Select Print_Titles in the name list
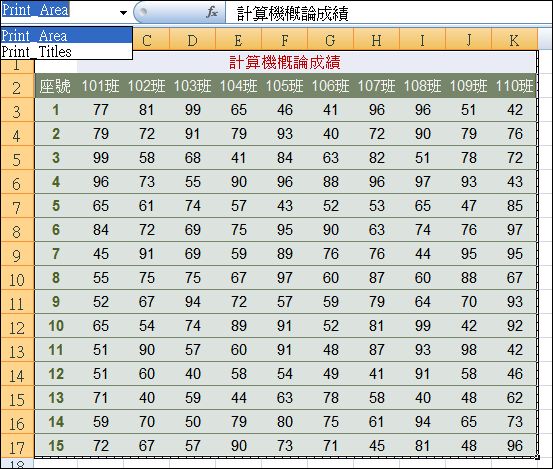 66,51
